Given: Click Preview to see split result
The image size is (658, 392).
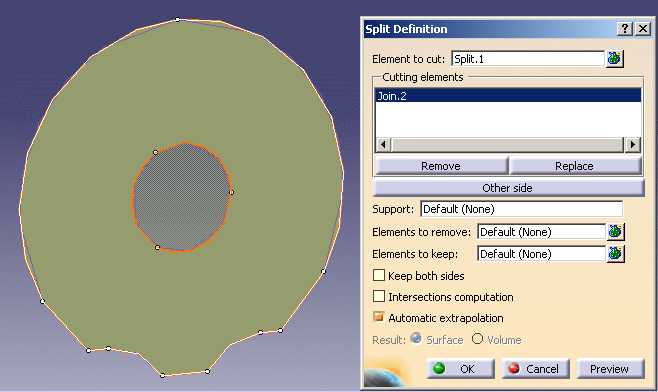Looking at the screenshot, I should point(610,368).
